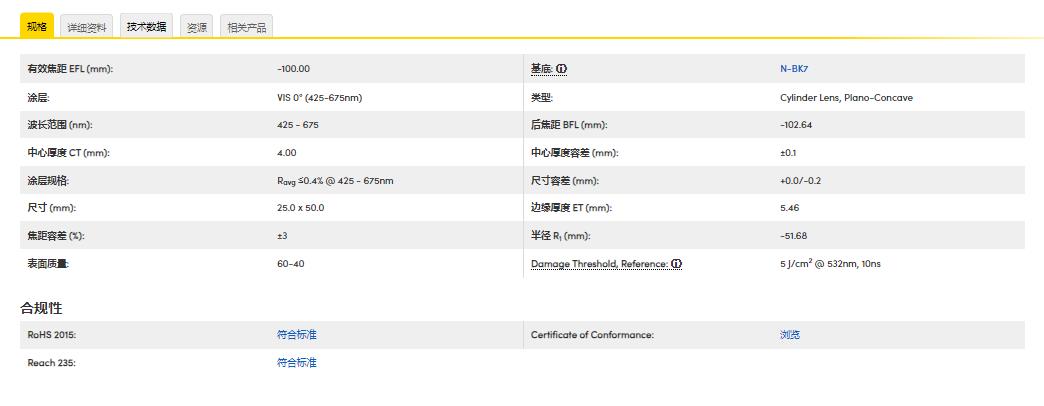This screenshot has width=1044, height=406.
Task: Show the 相关产品 tab
Action: click(x=246, y=28)
